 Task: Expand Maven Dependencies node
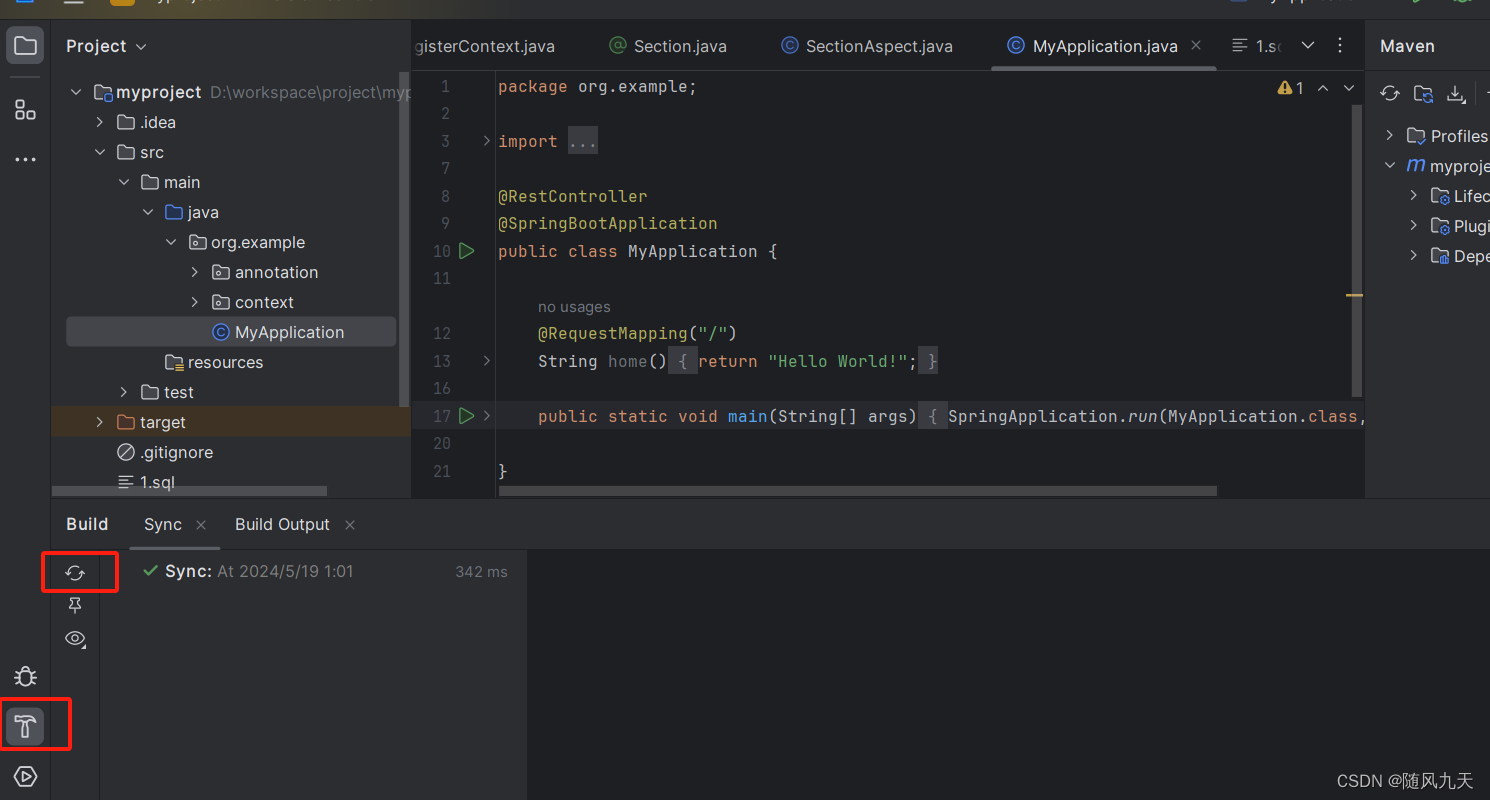(x=1414, y=255)
